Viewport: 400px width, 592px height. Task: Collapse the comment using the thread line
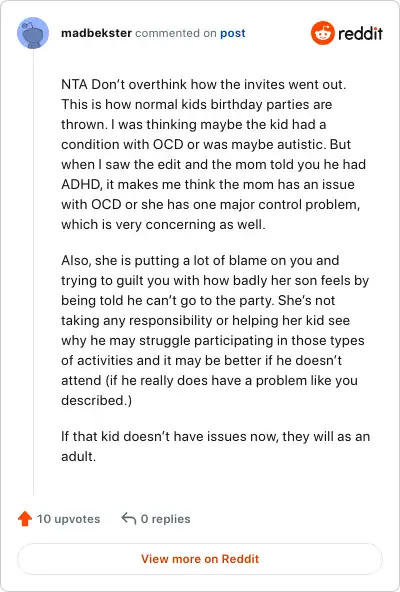pyautogui.click(x=33, y=272)
